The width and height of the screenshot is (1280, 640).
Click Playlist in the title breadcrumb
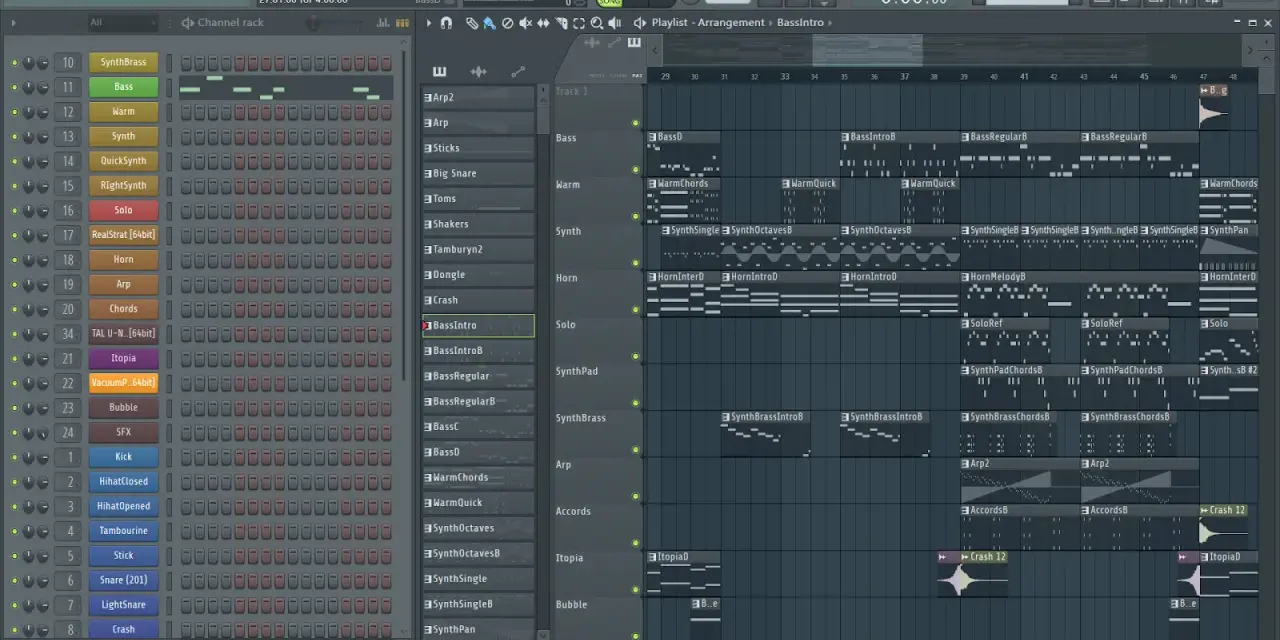[672, 22]
